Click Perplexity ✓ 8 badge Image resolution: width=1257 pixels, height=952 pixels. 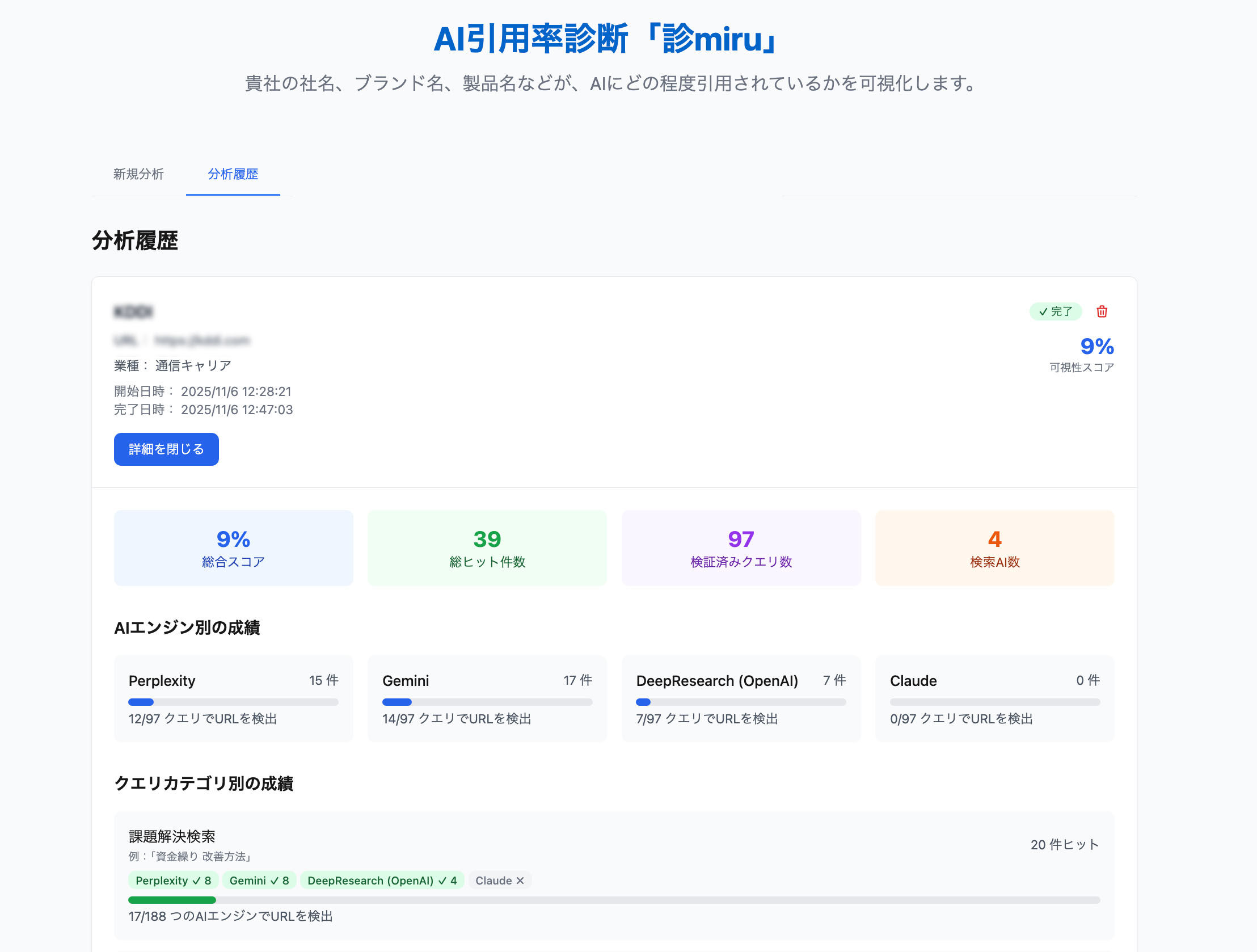[x=173, y=881]
